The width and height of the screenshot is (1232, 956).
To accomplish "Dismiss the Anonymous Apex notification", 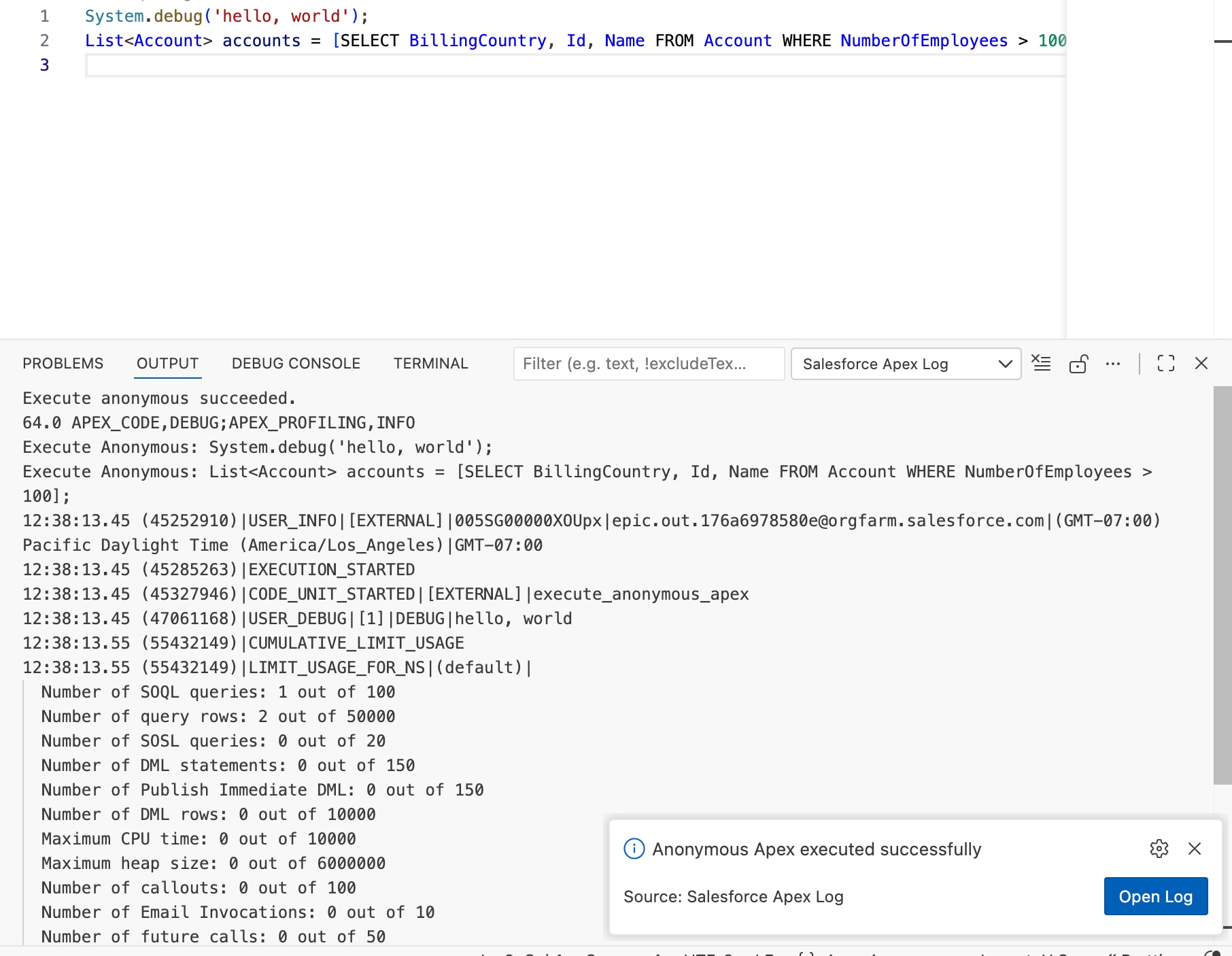I will (1195, 849).
